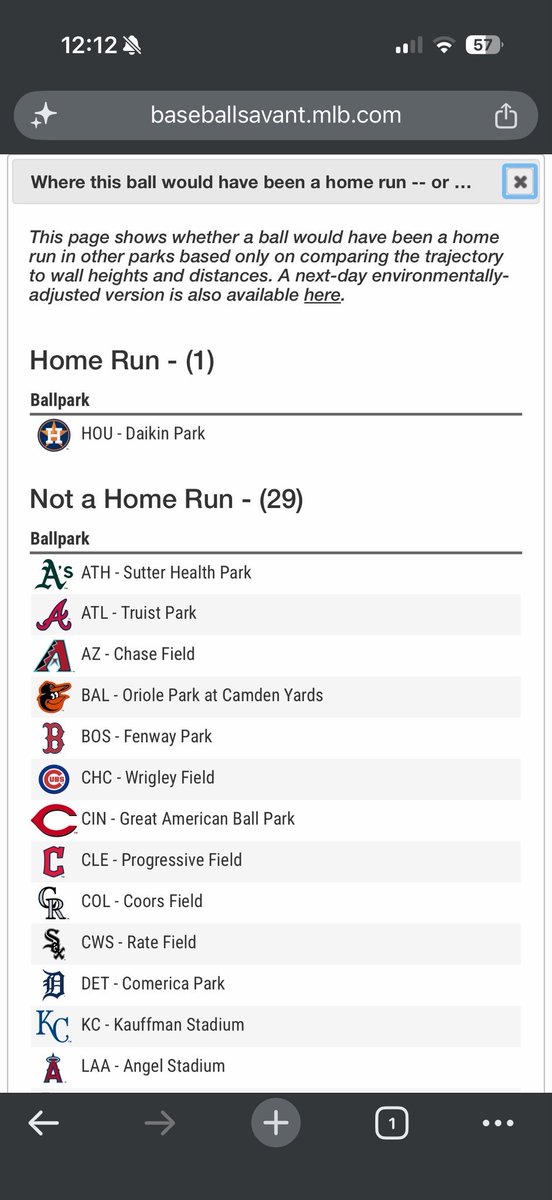Open a new tab with plus button
552x1200 pixels.
pyautogui.click(x=275, y=1124)
